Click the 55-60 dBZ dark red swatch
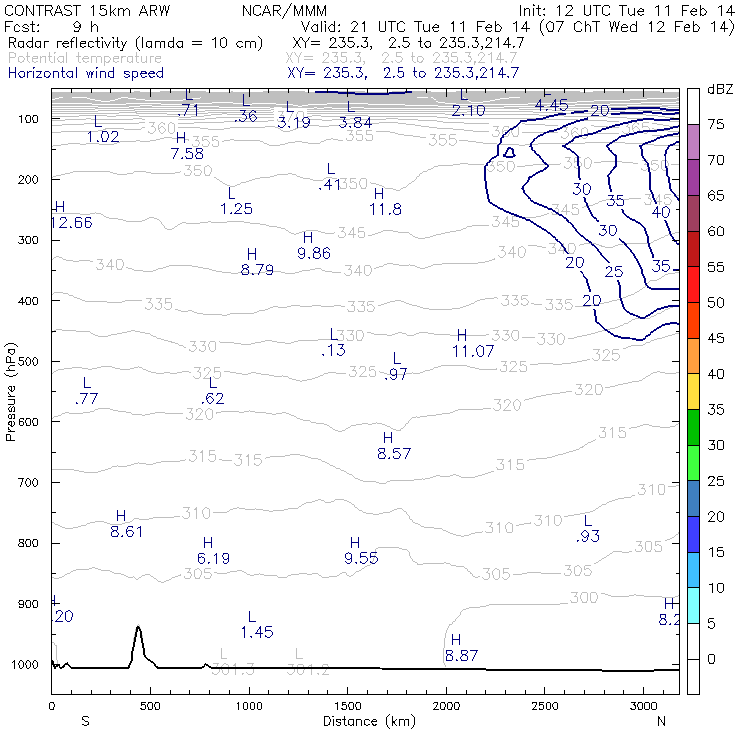The height and width of the screenshot is (740, 740). click(693, 249)
